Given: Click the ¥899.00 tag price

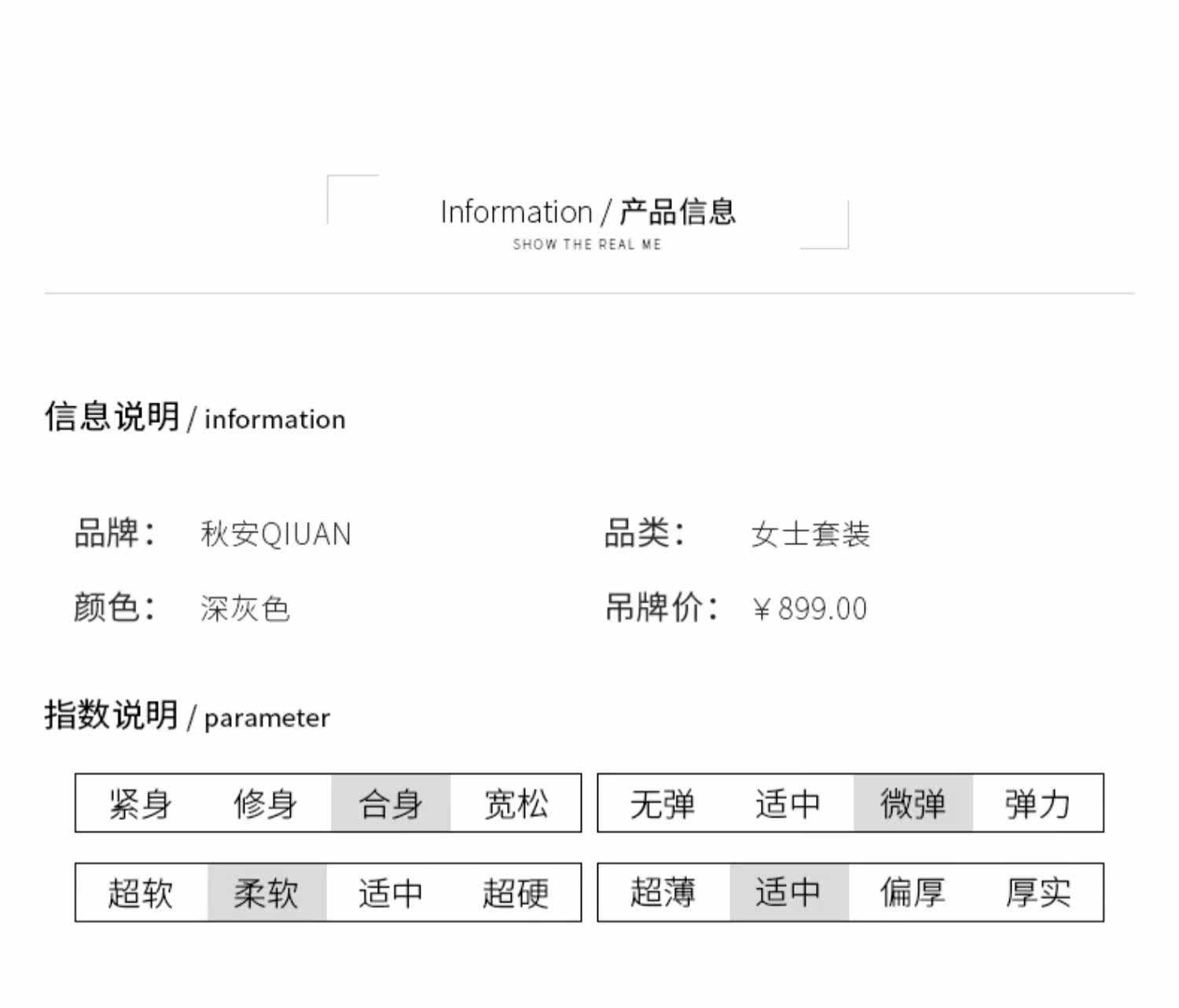Looking at the screenshot, I should (x=810, y=609).
